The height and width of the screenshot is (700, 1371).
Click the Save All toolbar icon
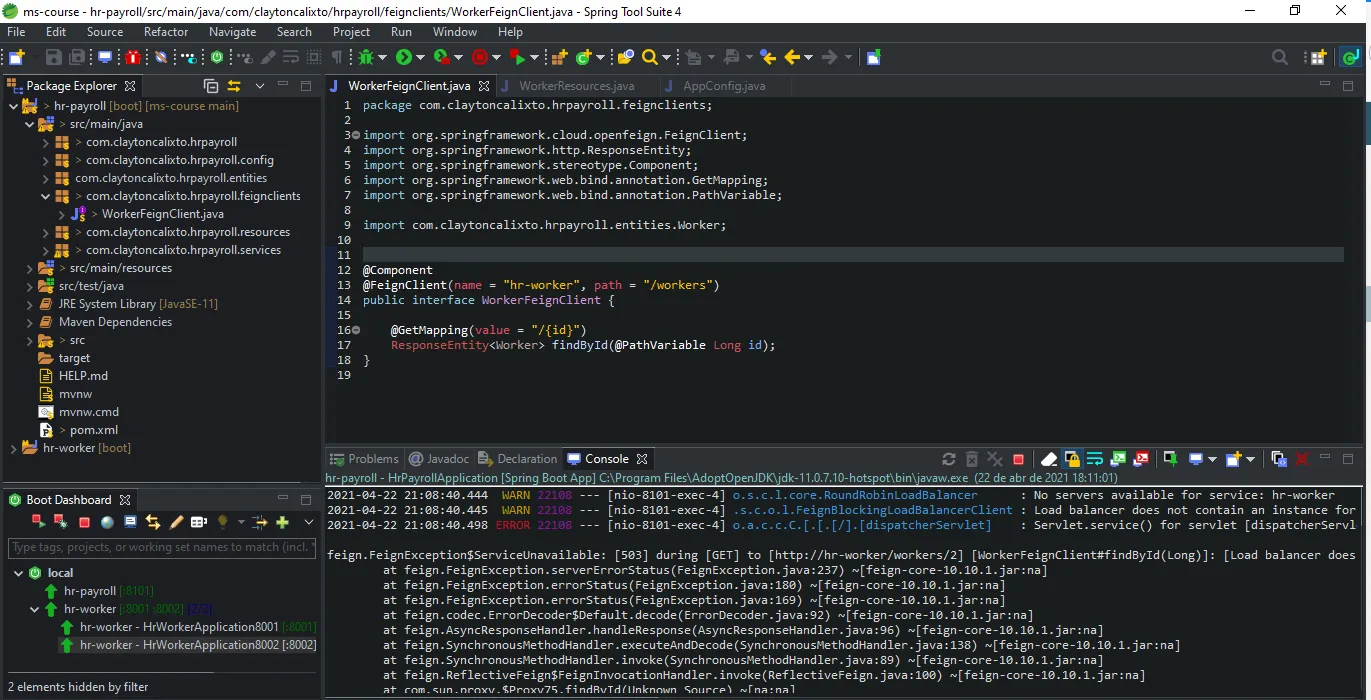point(77,57)
